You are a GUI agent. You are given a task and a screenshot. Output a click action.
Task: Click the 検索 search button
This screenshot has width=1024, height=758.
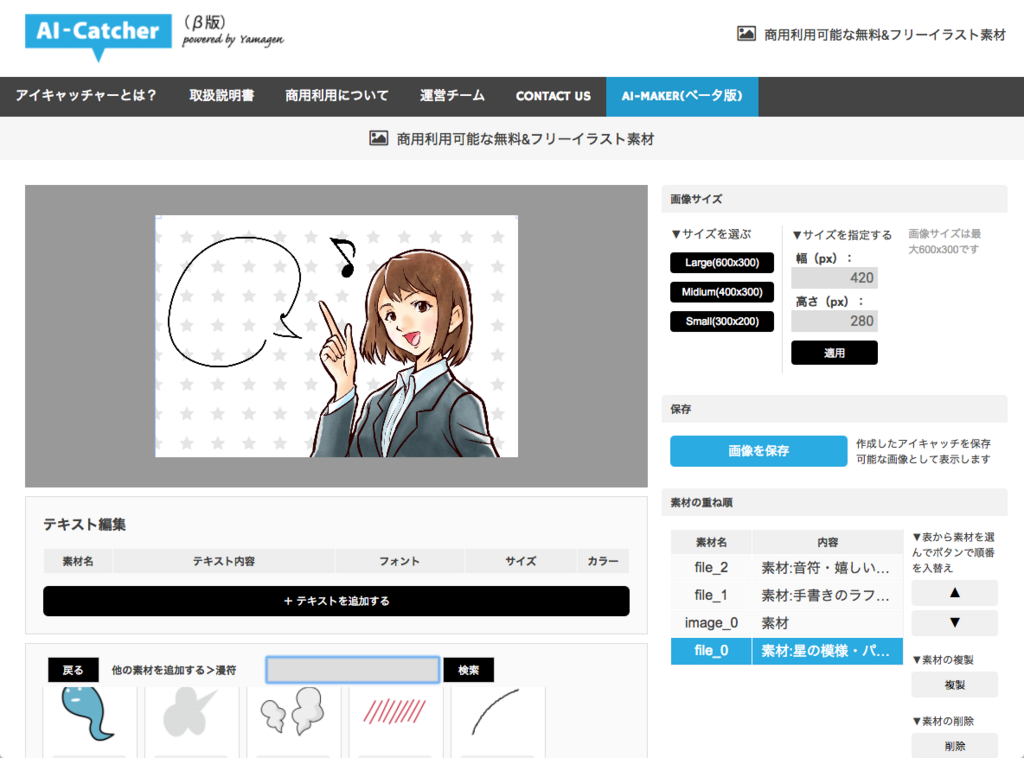(x=468, y=670)
